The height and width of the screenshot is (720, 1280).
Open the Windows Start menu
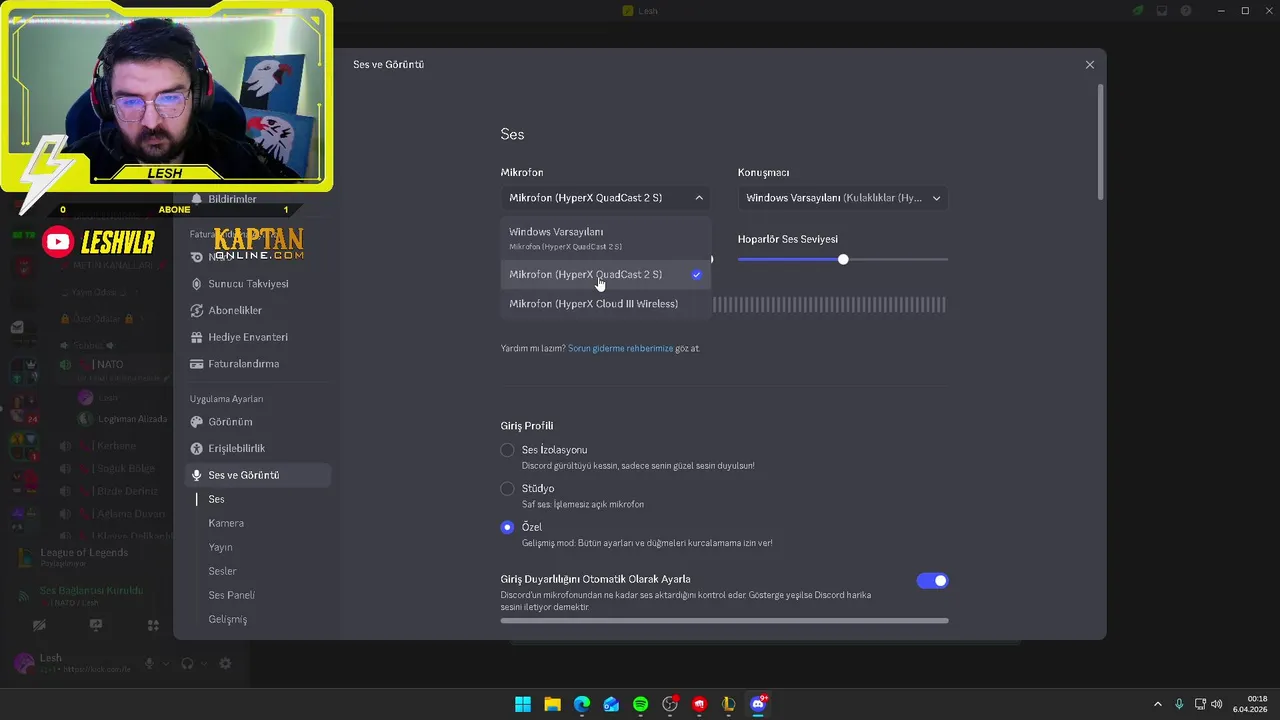coord(523,704)
